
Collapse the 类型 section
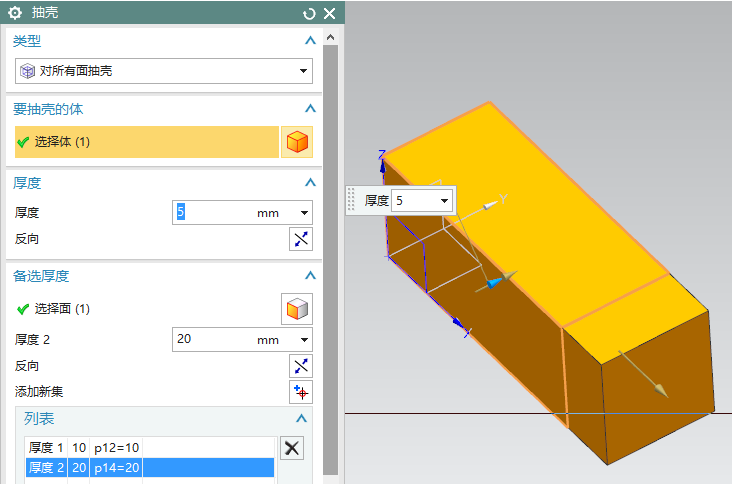click(310, 41)
